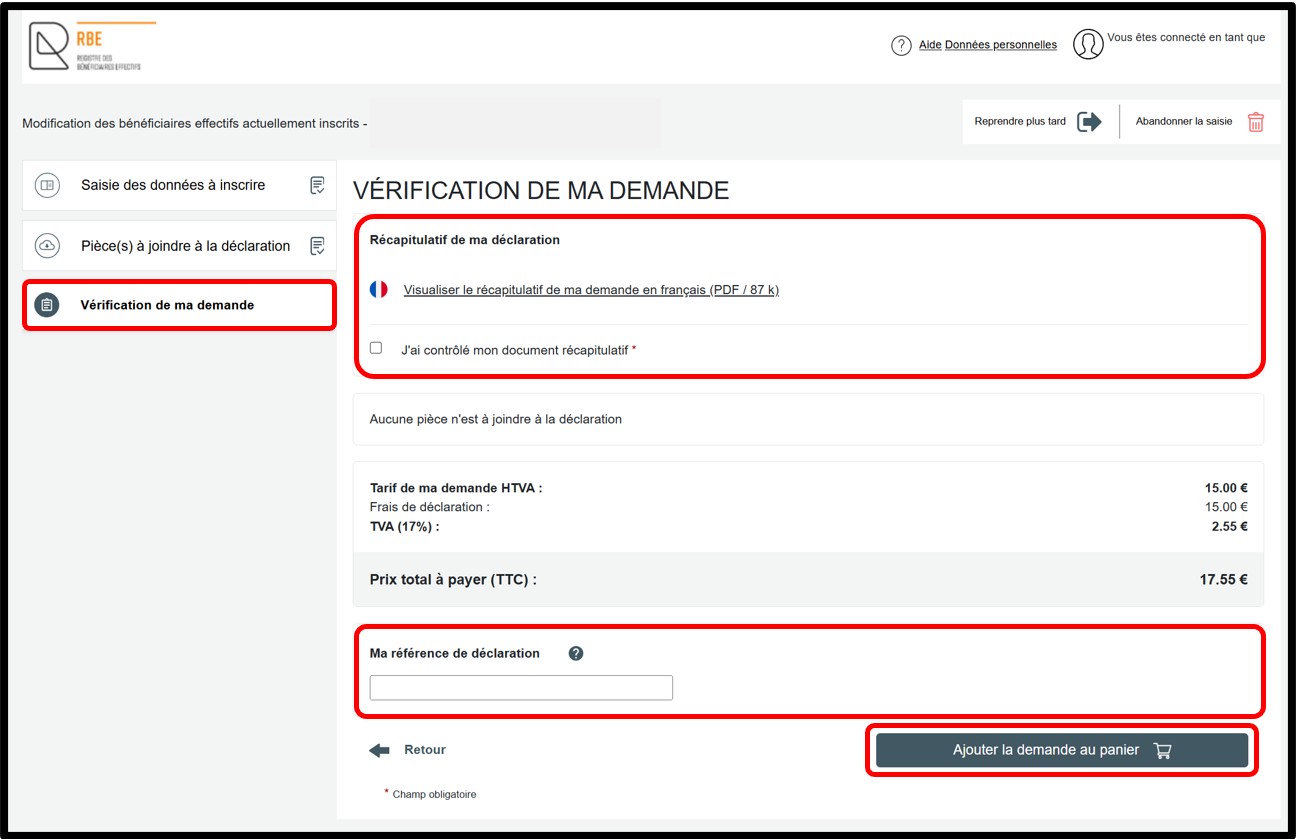Click the Ma référence de déclaration text field

click(x=521, y=688)
